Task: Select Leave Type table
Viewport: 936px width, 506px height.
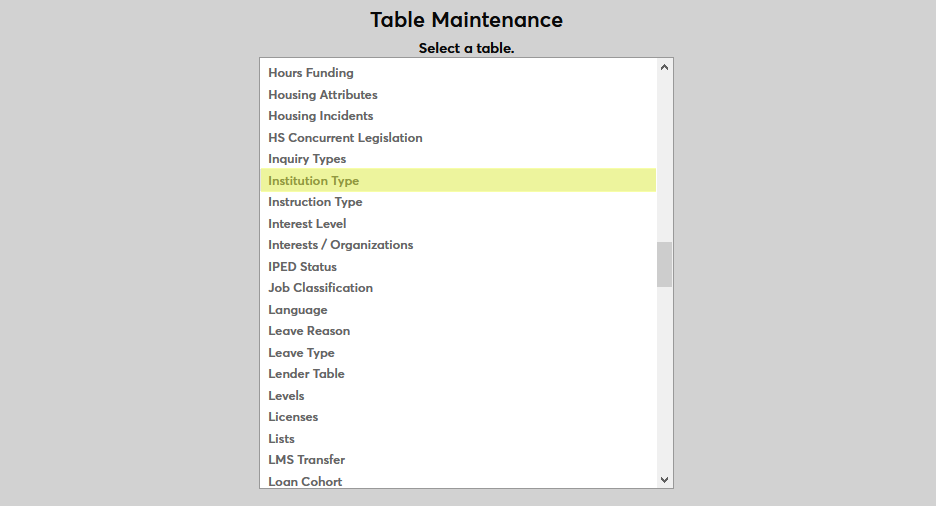Action: coord(301,353)
